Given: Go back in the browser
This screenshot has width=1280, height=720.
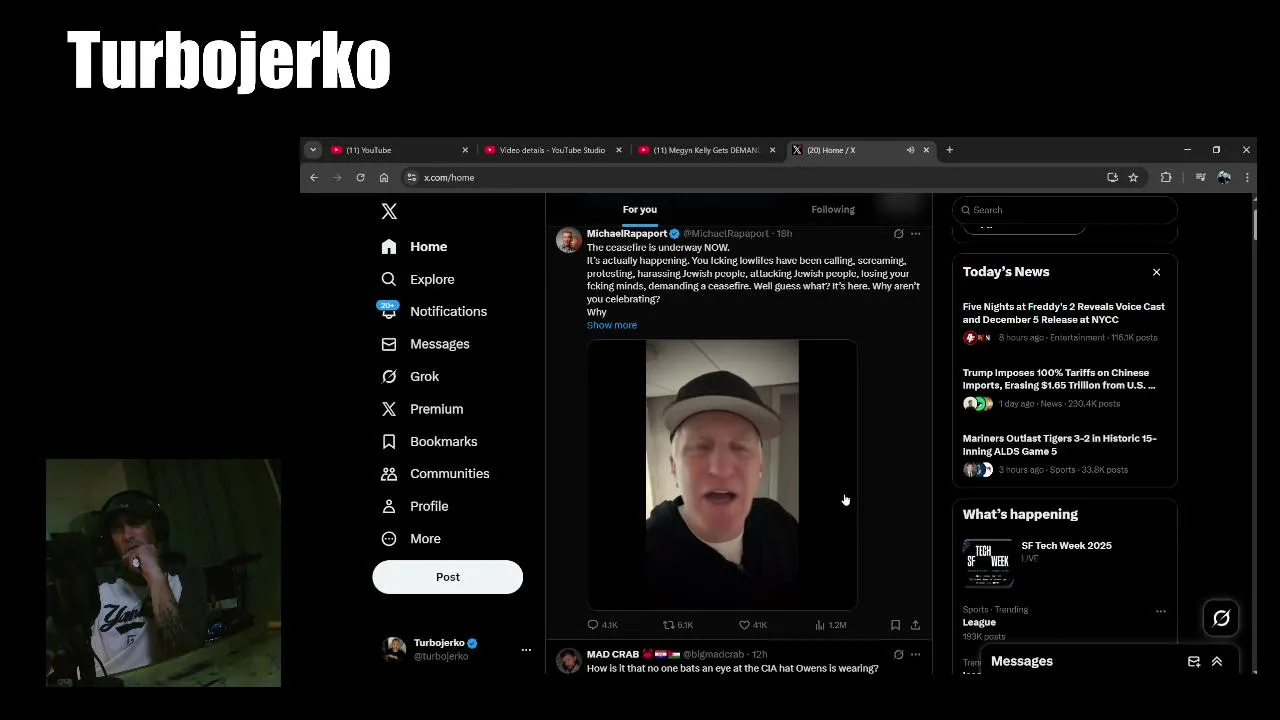Looking at the screenshot, I should tap(314, 178).
